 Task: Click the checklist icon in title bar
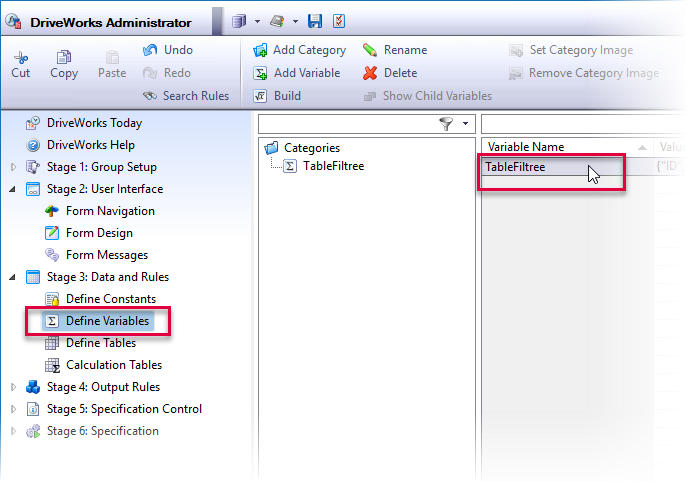click(x=339, y=21)
